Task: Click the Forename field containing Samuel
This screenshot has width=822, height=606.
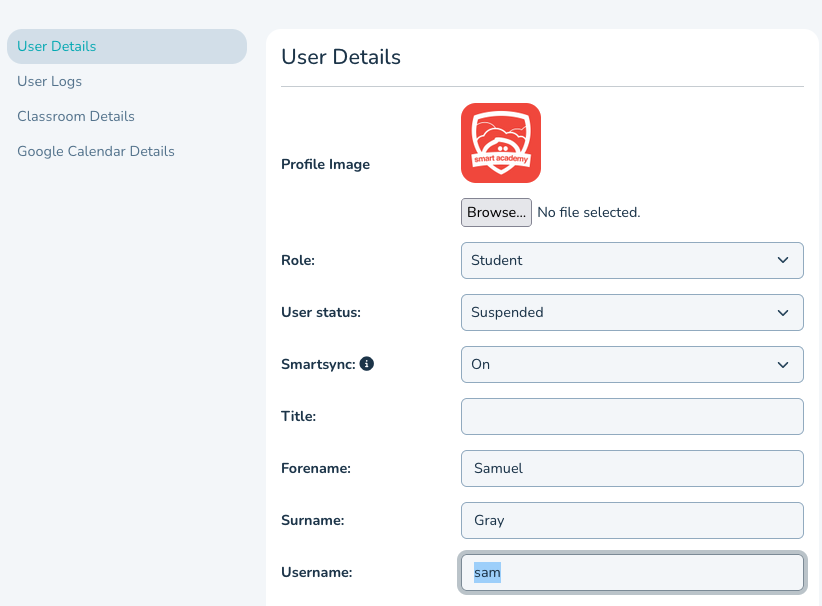Action: tap(632, 468)
